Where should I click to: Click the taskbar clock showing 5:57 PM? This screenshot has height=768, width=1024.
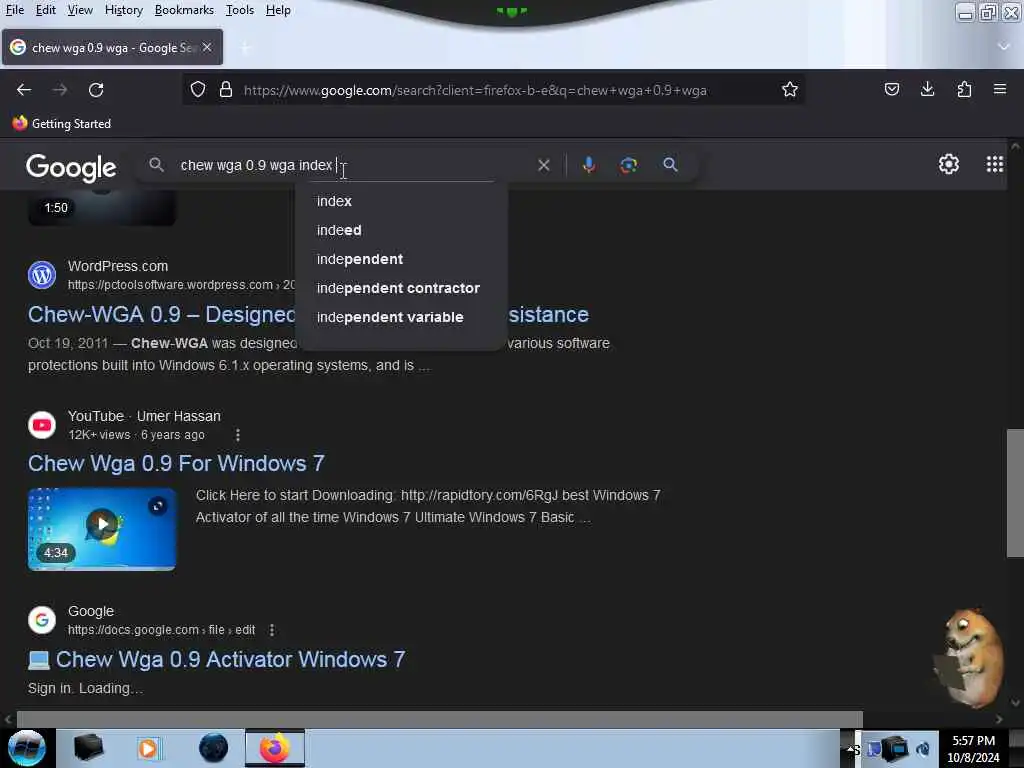(973, 749)
